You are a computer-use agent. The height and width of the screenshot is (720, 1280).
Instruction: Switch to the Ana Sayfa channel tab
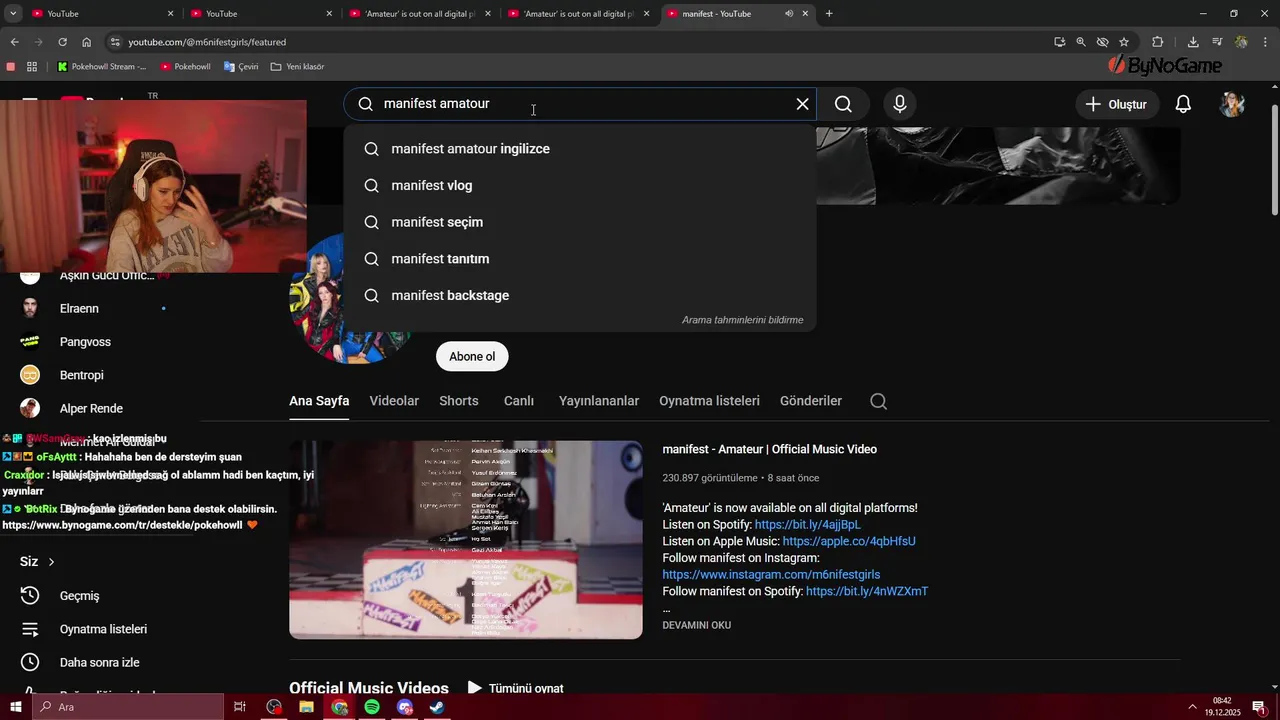coord(319,401)
